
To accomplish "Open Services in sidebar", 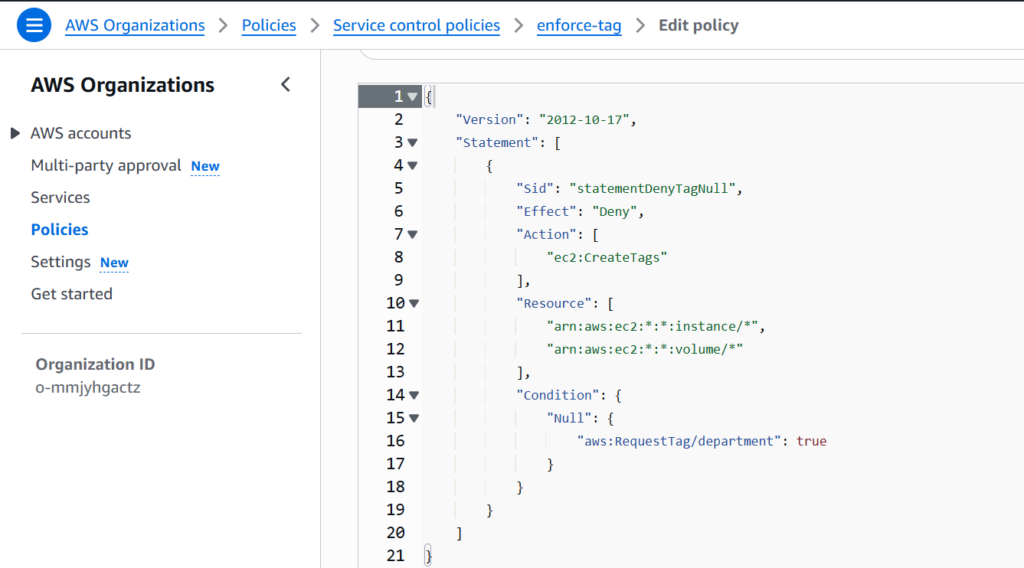I will click(60, 197).
